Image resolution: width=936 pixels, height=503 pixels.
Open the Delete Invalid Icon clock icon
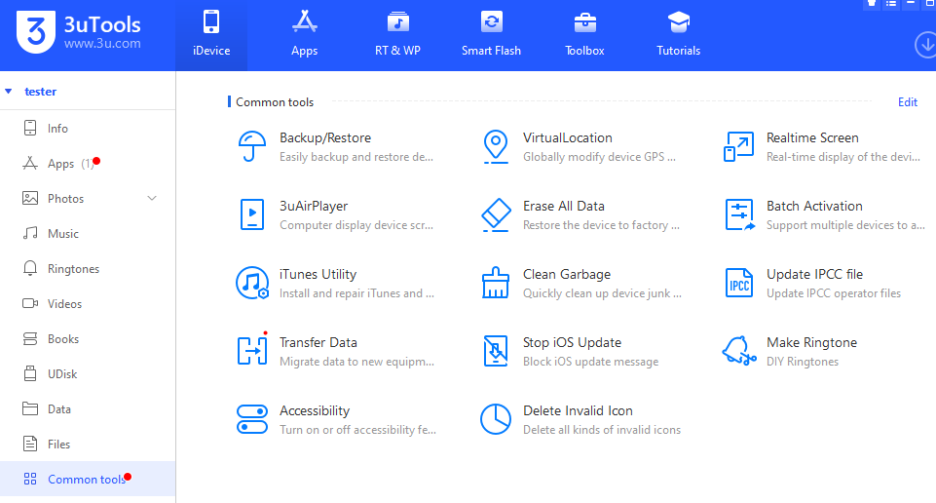click(x=495, y=419)
